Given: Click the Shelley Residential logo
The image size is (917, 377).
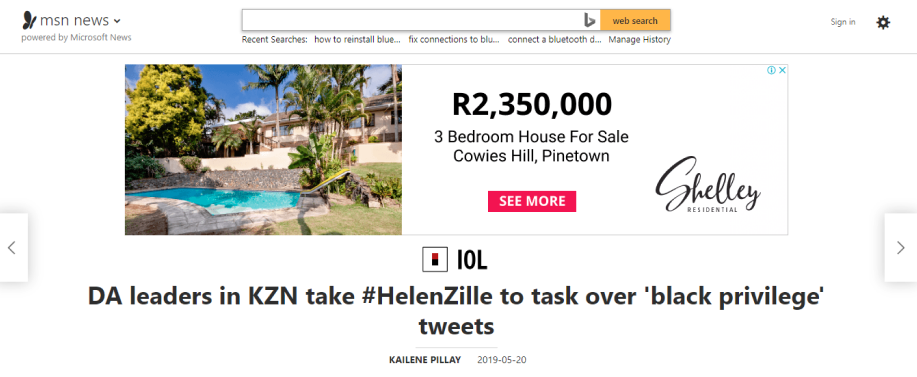Looking at the screenshot, I should [x=708, y=185].
